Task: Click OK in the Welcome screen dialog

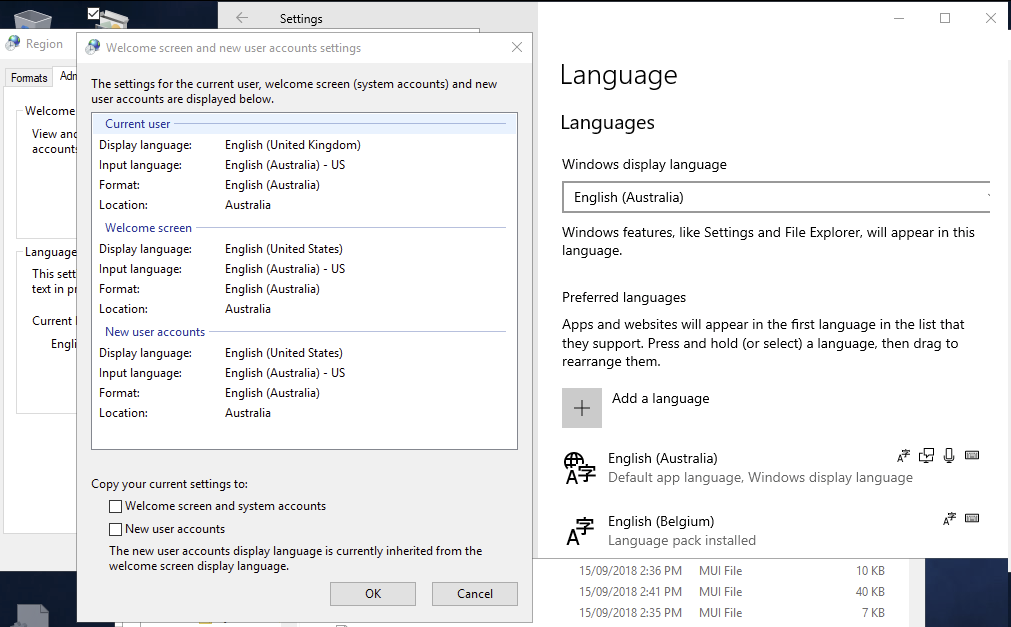Action: tap(373, 593)
